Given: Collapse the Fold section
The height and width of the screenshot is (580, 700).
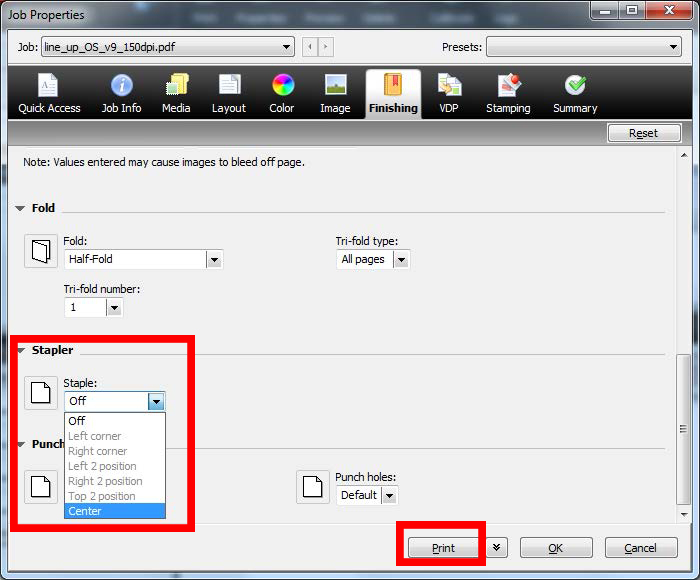Looking at the screenshot, I should pyautogui.click(x=20, y=209).
